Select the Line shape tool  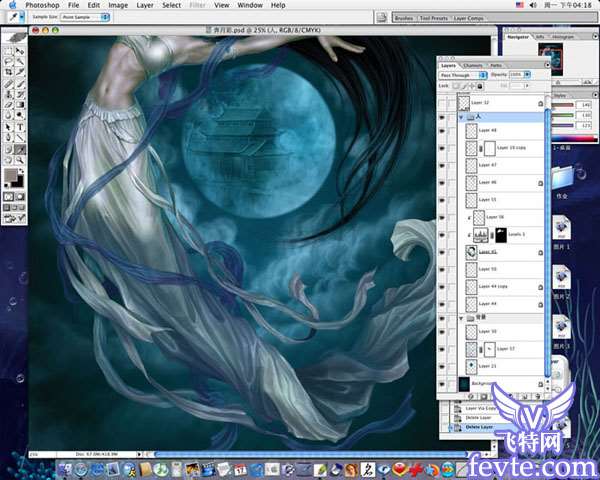pos(20,137)
